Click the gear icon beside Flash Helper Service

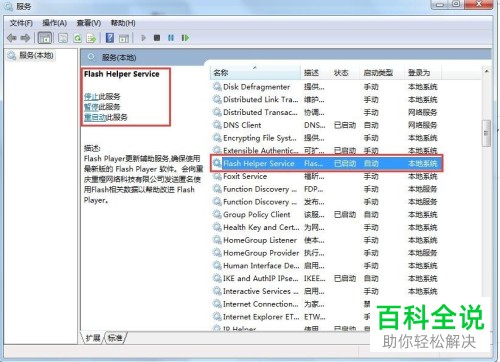pos(217,163)
